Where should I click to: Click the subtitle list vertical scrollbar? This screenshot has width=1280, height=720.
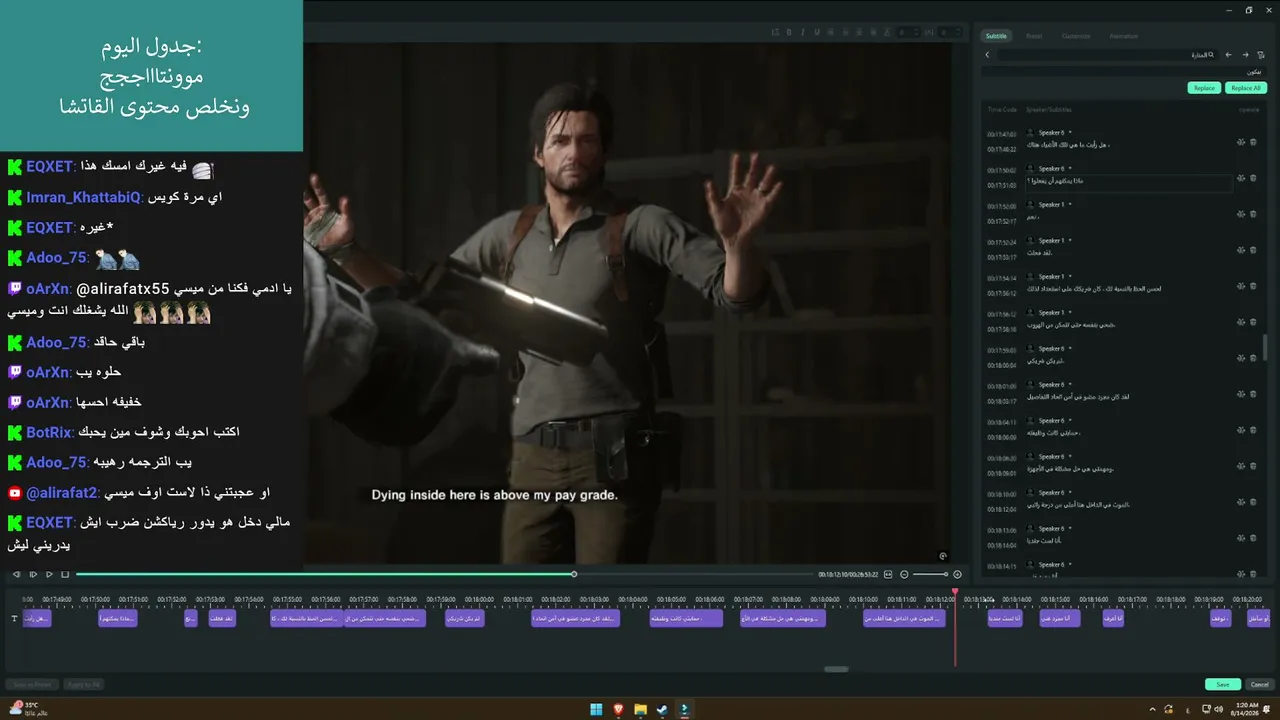(1266, 347)
